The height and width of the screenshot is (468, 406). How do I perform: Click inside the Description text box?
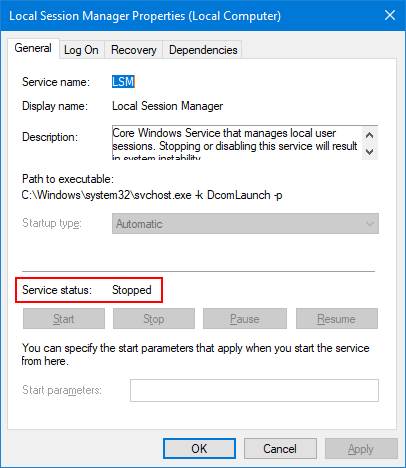(237, 143)
